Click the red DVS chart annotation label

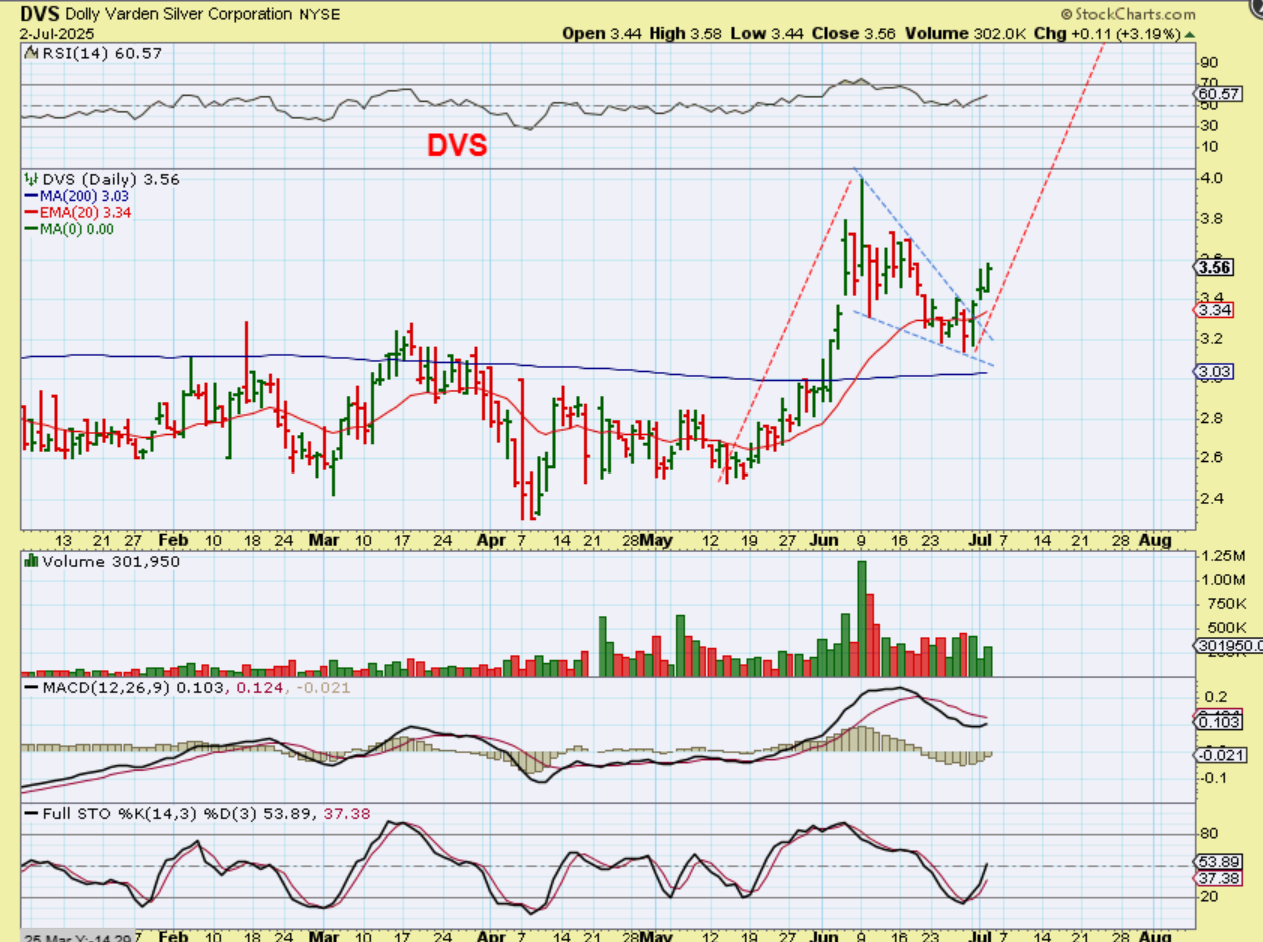pos(457,145)
